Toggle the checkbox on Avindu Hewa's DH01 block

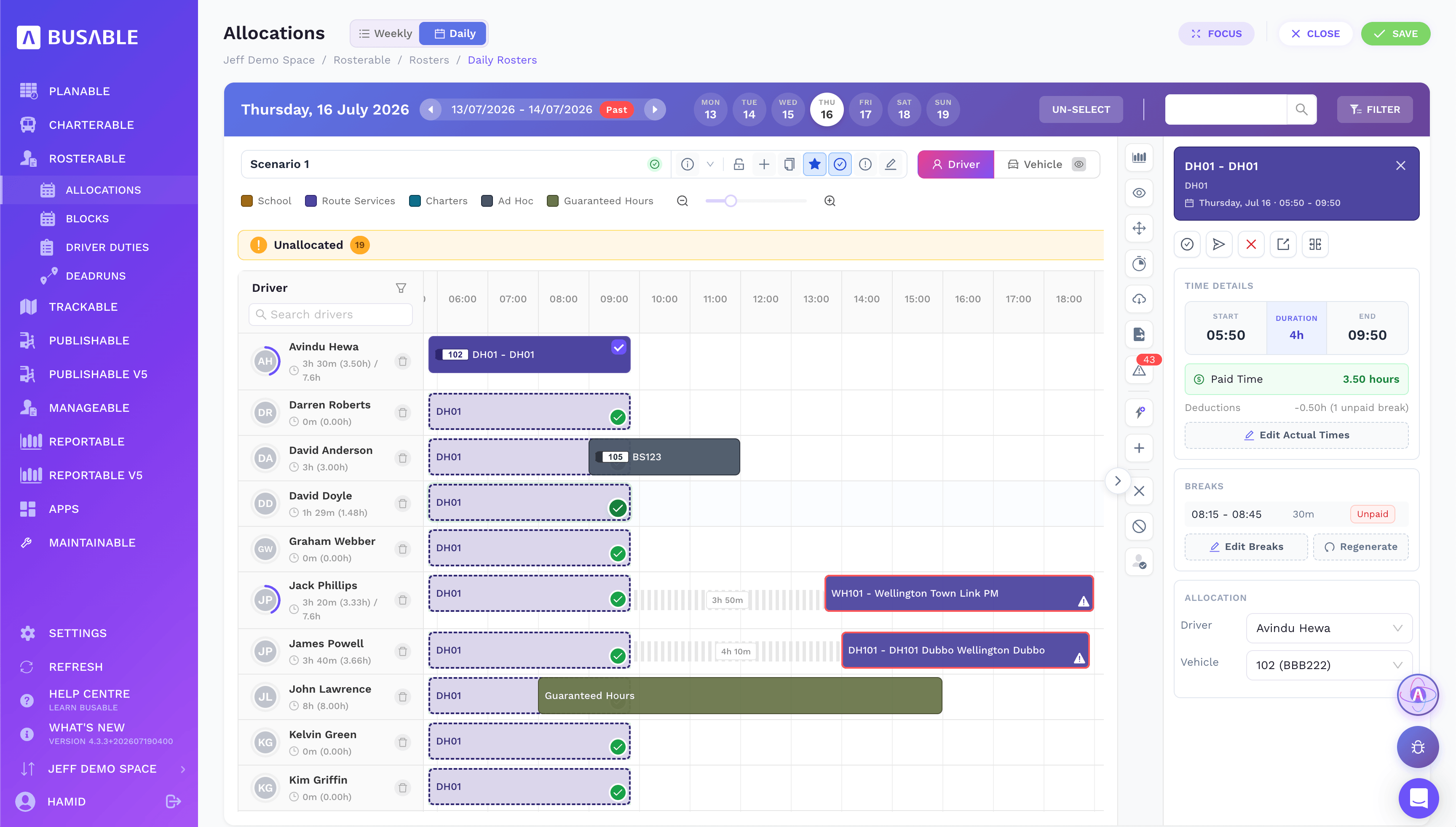(x=618, y=348)
